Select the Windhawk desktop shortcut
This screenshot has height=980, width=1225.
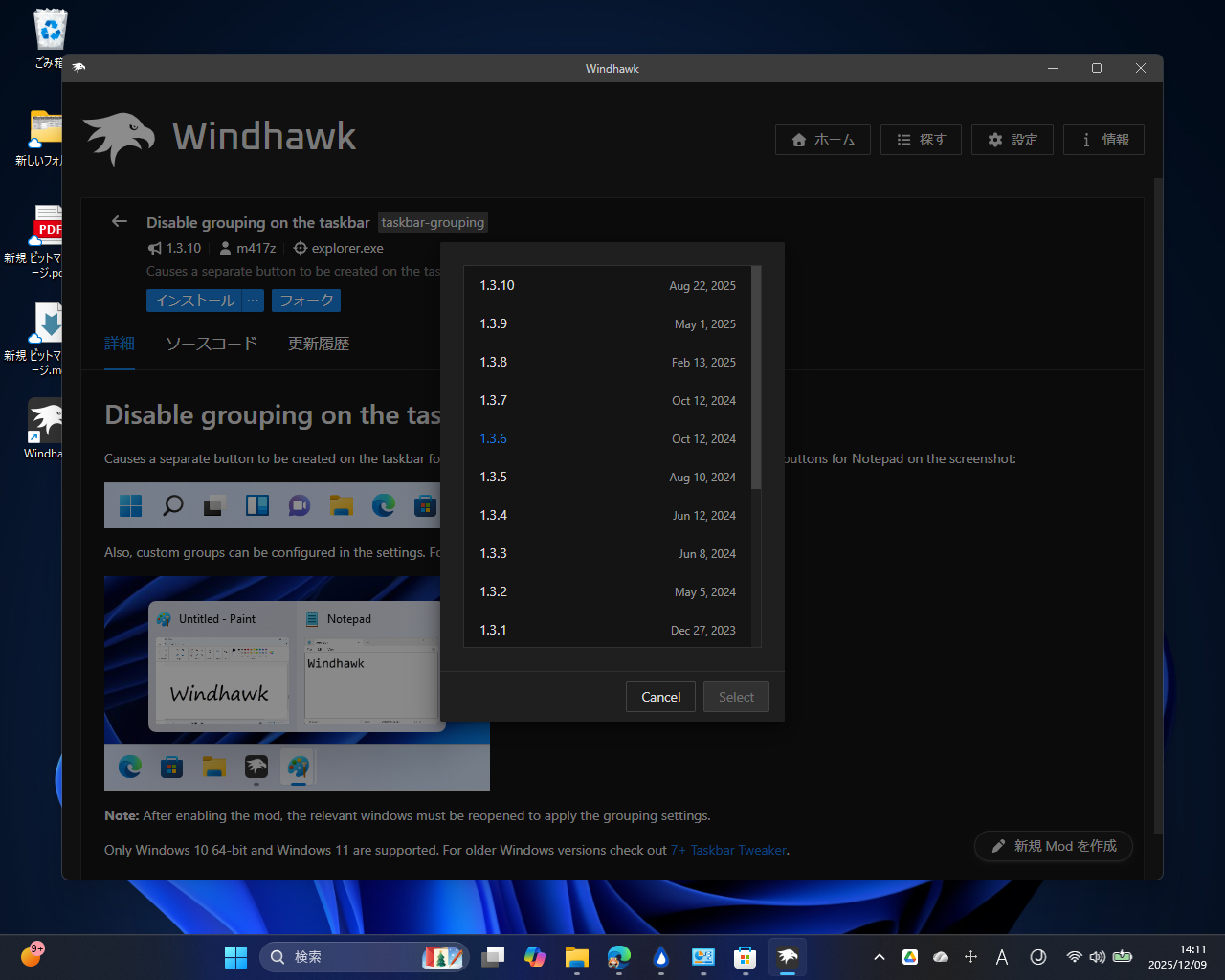click(45, 428)
